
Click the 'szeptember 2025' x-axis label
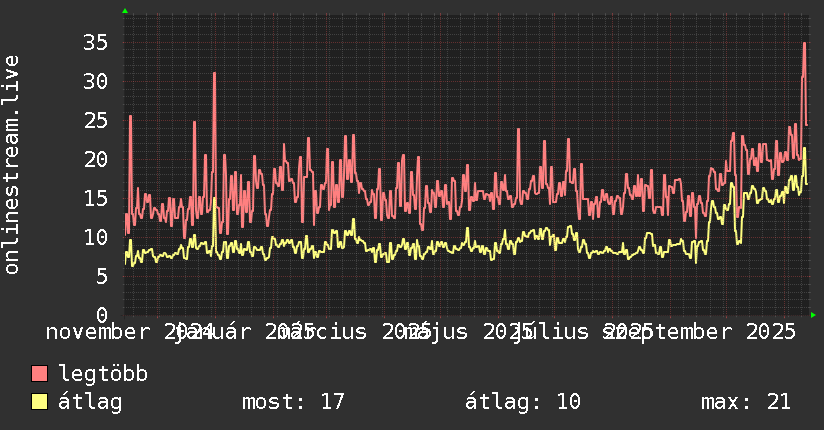coord(699,332)
